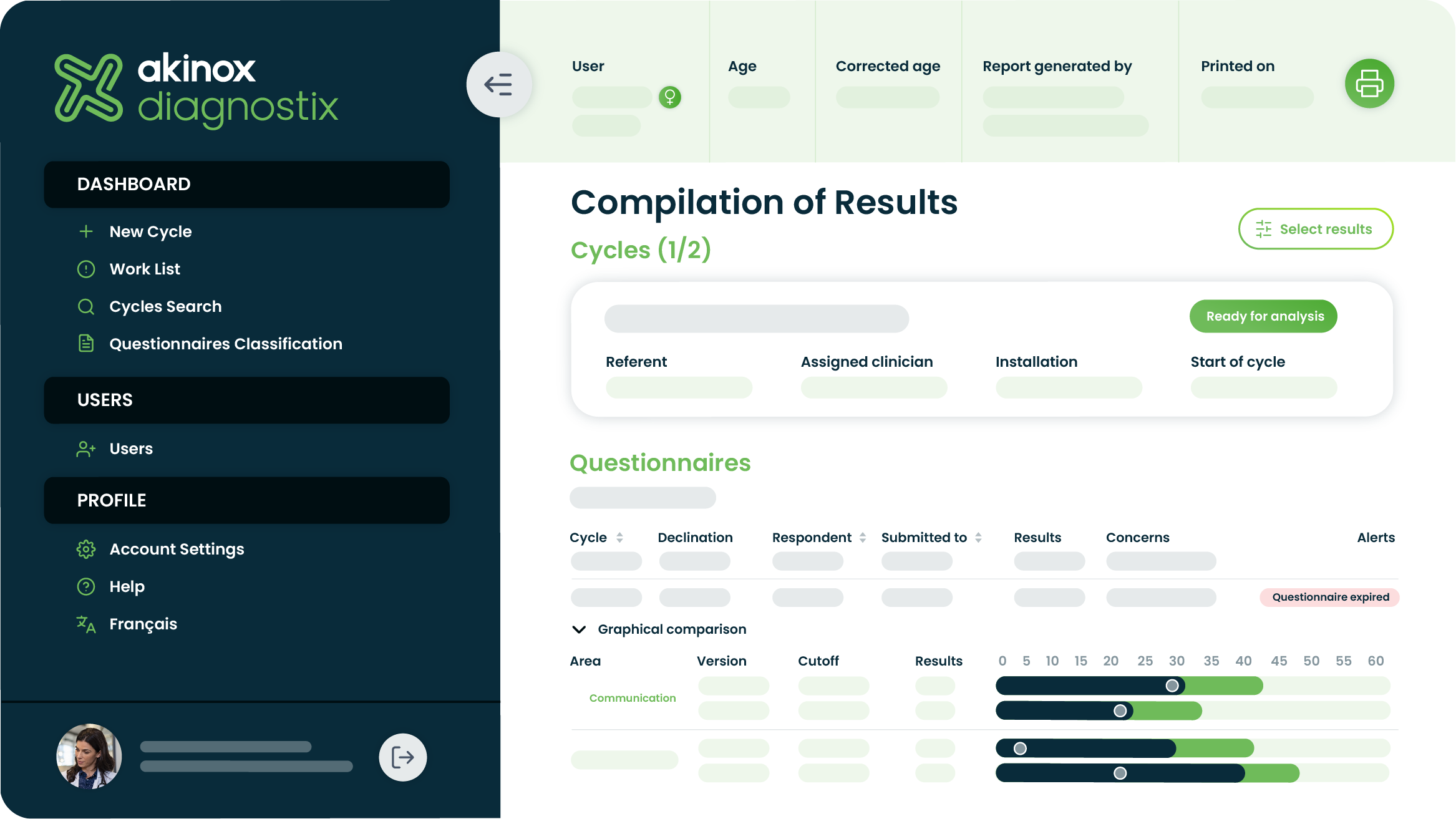The image size is (1456, 819).
Task: Open the Submitted to column sort options
Action: [x=979, y=537]
